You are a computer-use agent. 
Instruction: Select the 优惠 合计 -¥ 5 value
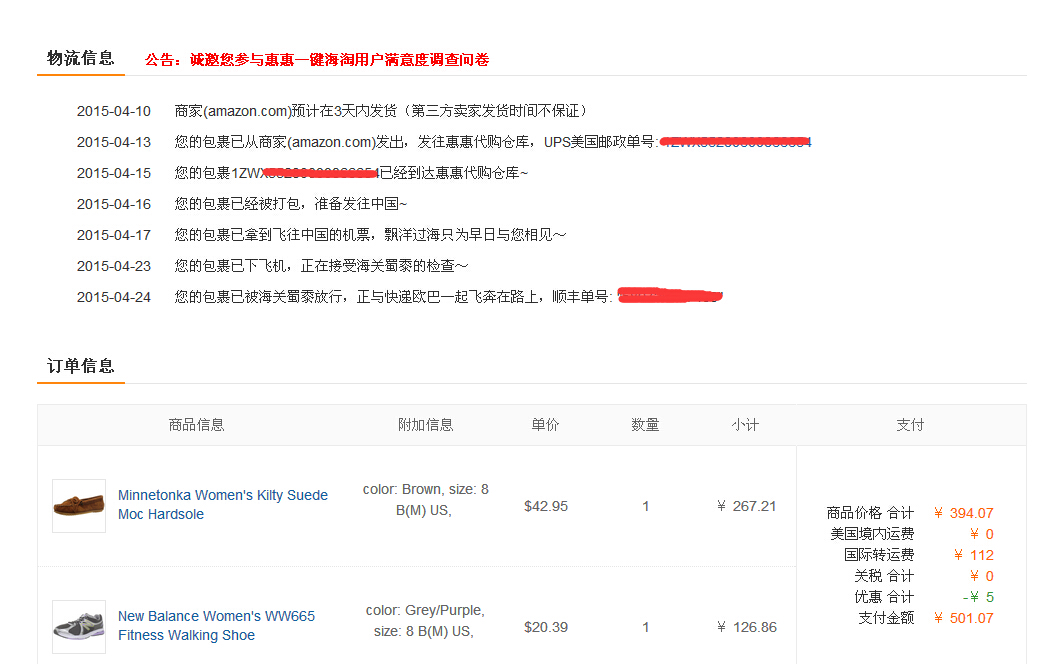(978, 597)
